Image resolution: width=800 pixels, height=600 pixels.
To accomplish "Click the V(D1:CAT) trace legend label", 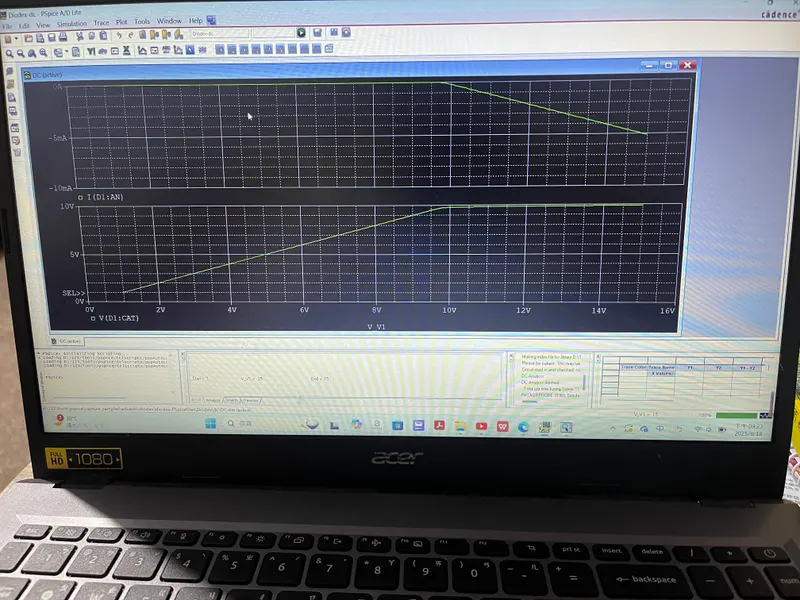I will click(118, 318).
